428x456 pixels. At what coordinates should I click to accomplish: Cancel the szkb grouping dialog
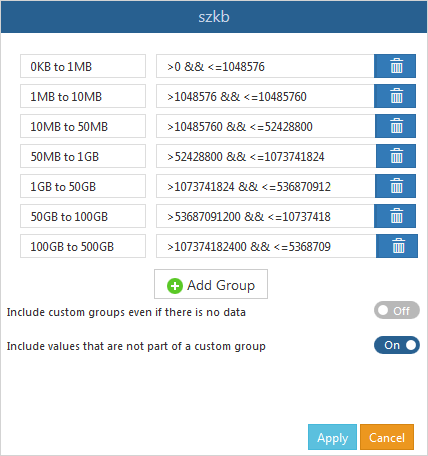(x=387, y=437)
